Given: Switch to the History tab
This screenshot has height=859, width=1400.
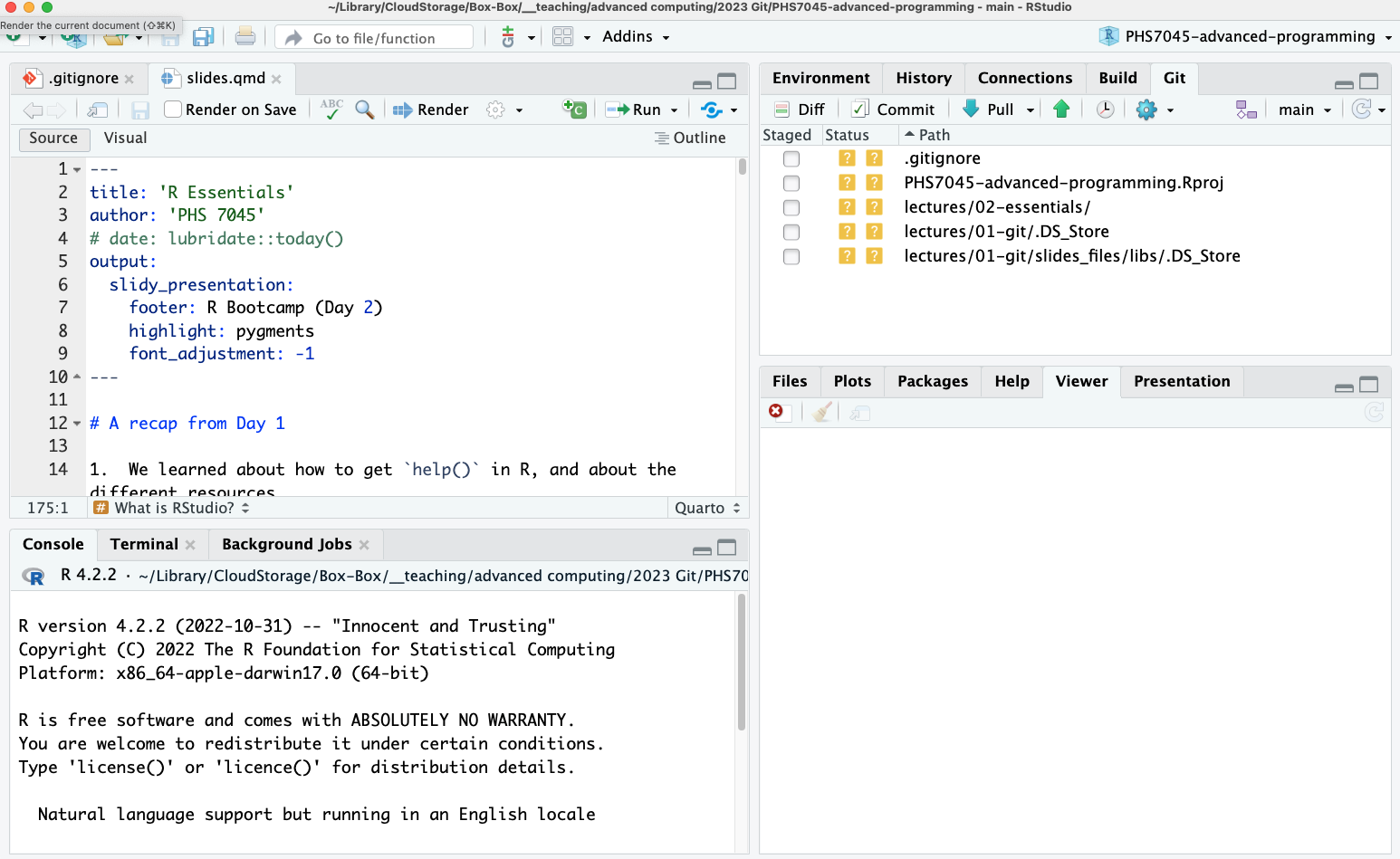Looking at the screenshot, I should pos(924,78).
